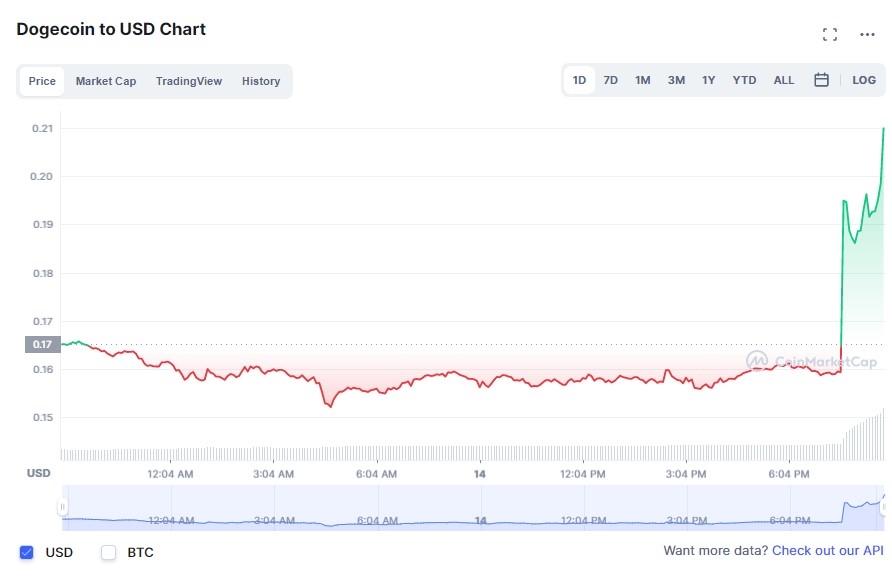Viewport: 892px width, 582px height.
Task: Open the calendar date range picker
Action: point(821,80)
